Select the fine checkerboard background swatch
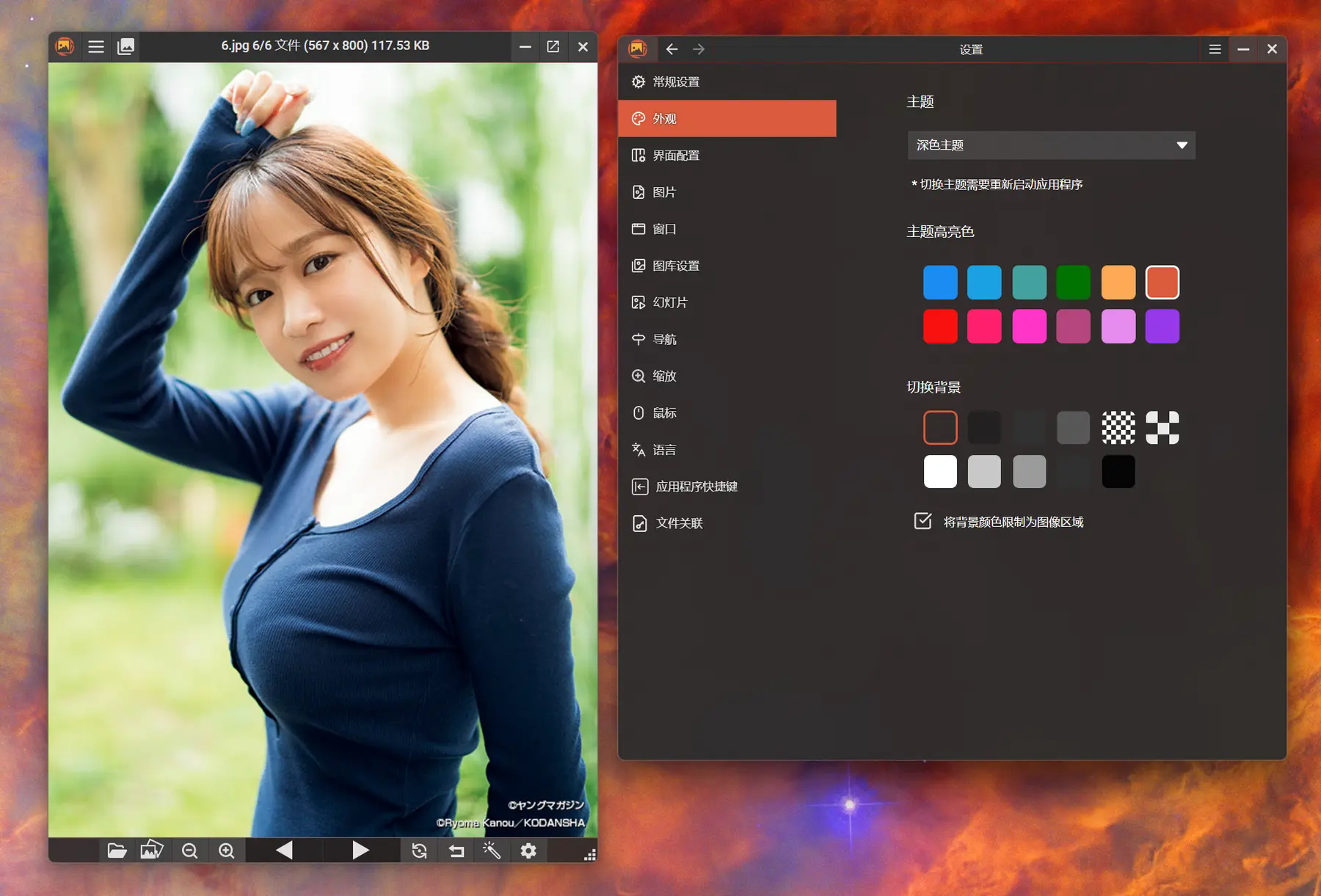 (x=1118, y=428)
